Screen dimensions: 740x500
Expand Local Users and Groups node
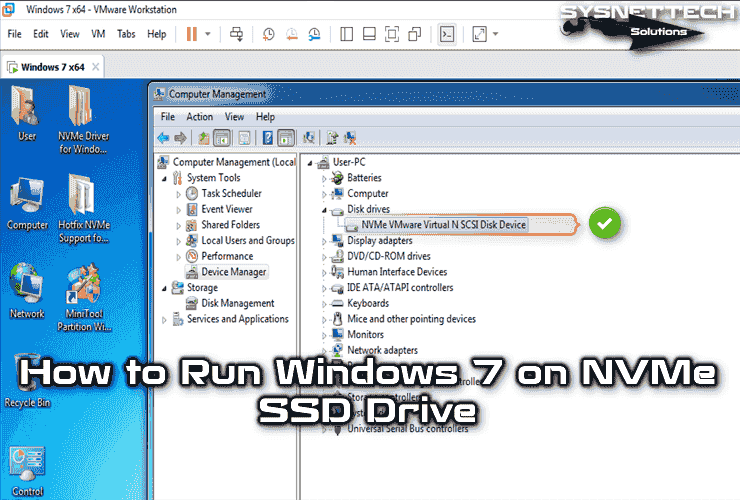(178, 241)
